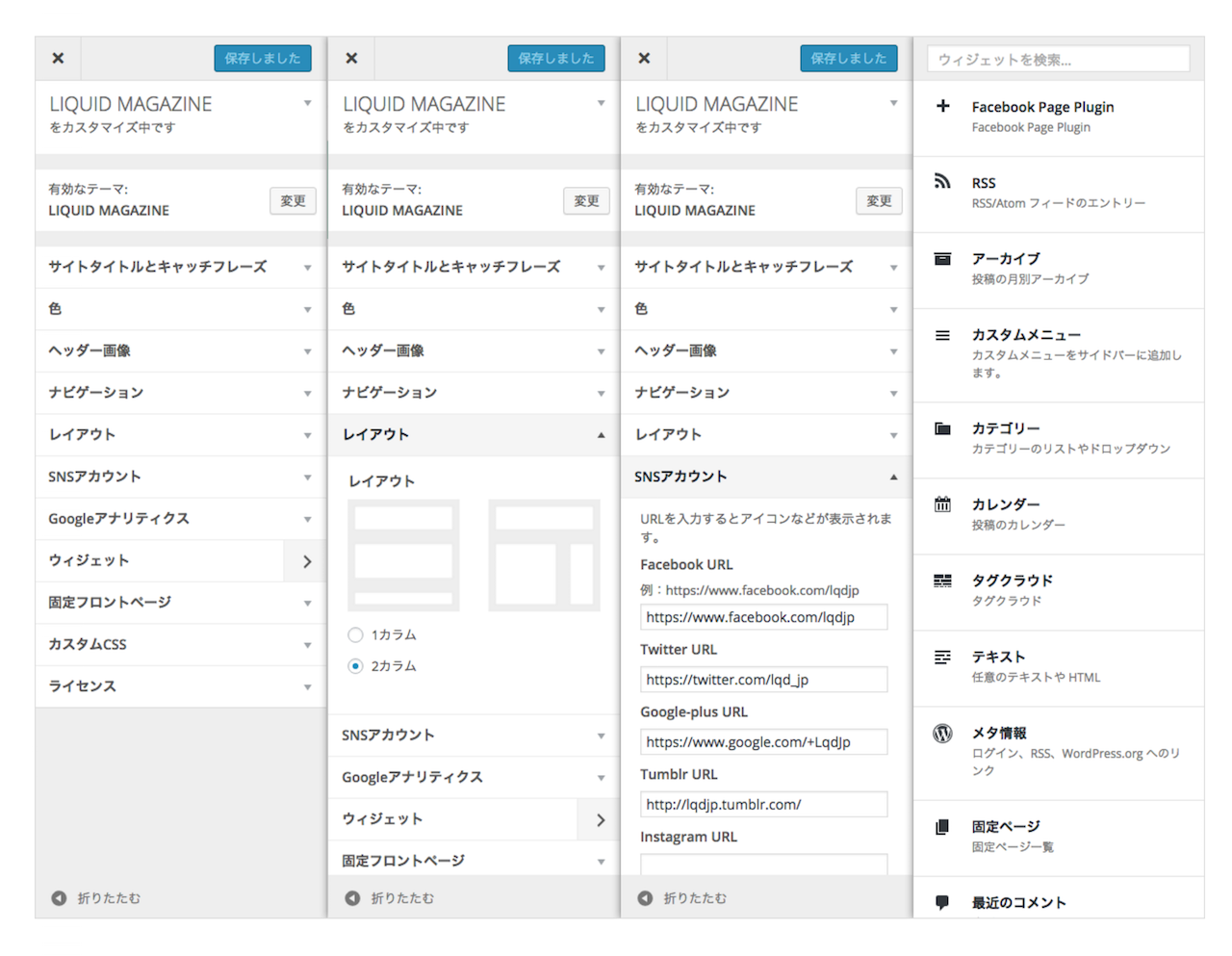Click 変更 theme button in first panel
Screen dimensions: 1232x956
(293, 200)
